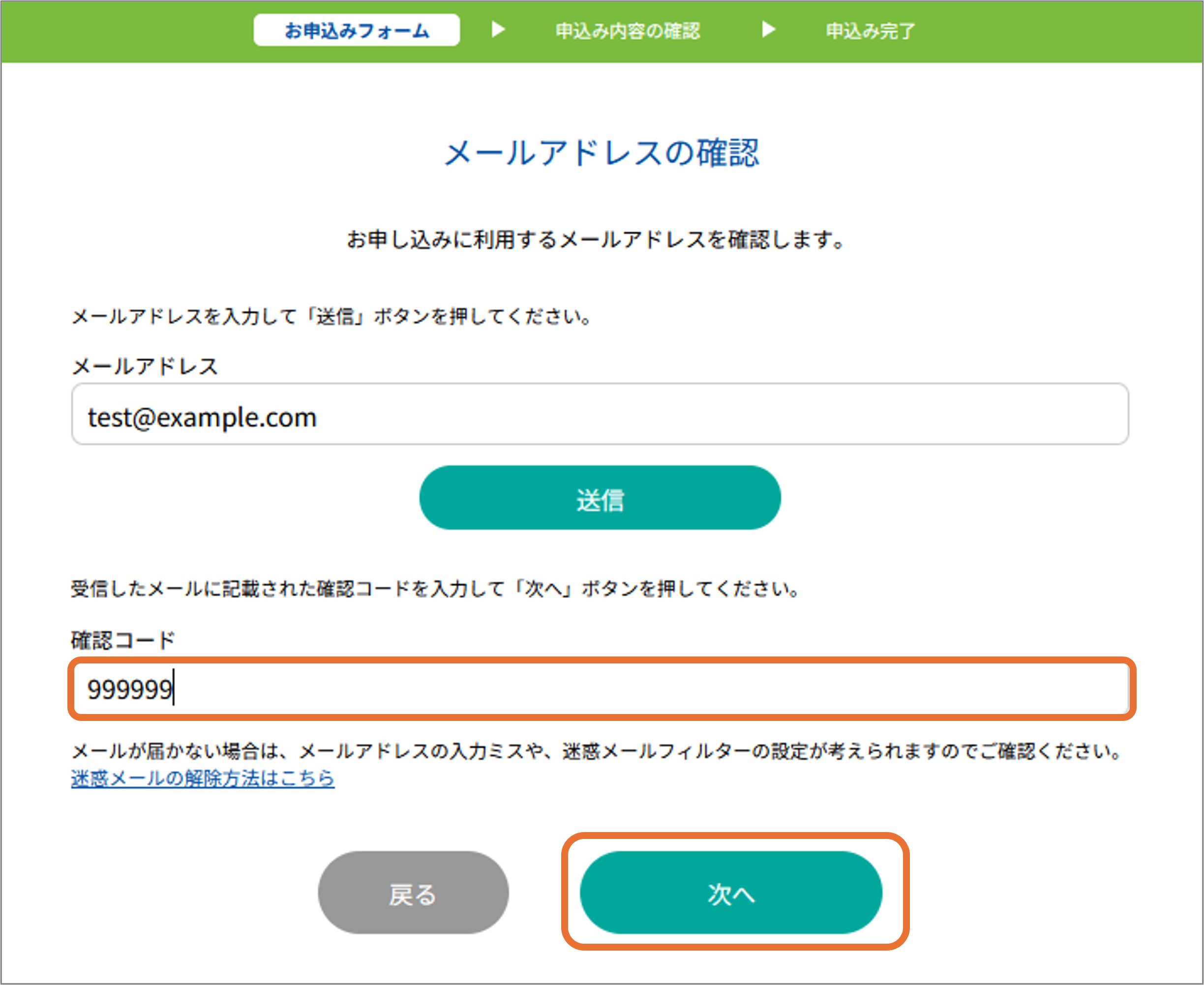Click the arrow icon after お申込みフォーム
1204x985 pixels.
point(498,29)
